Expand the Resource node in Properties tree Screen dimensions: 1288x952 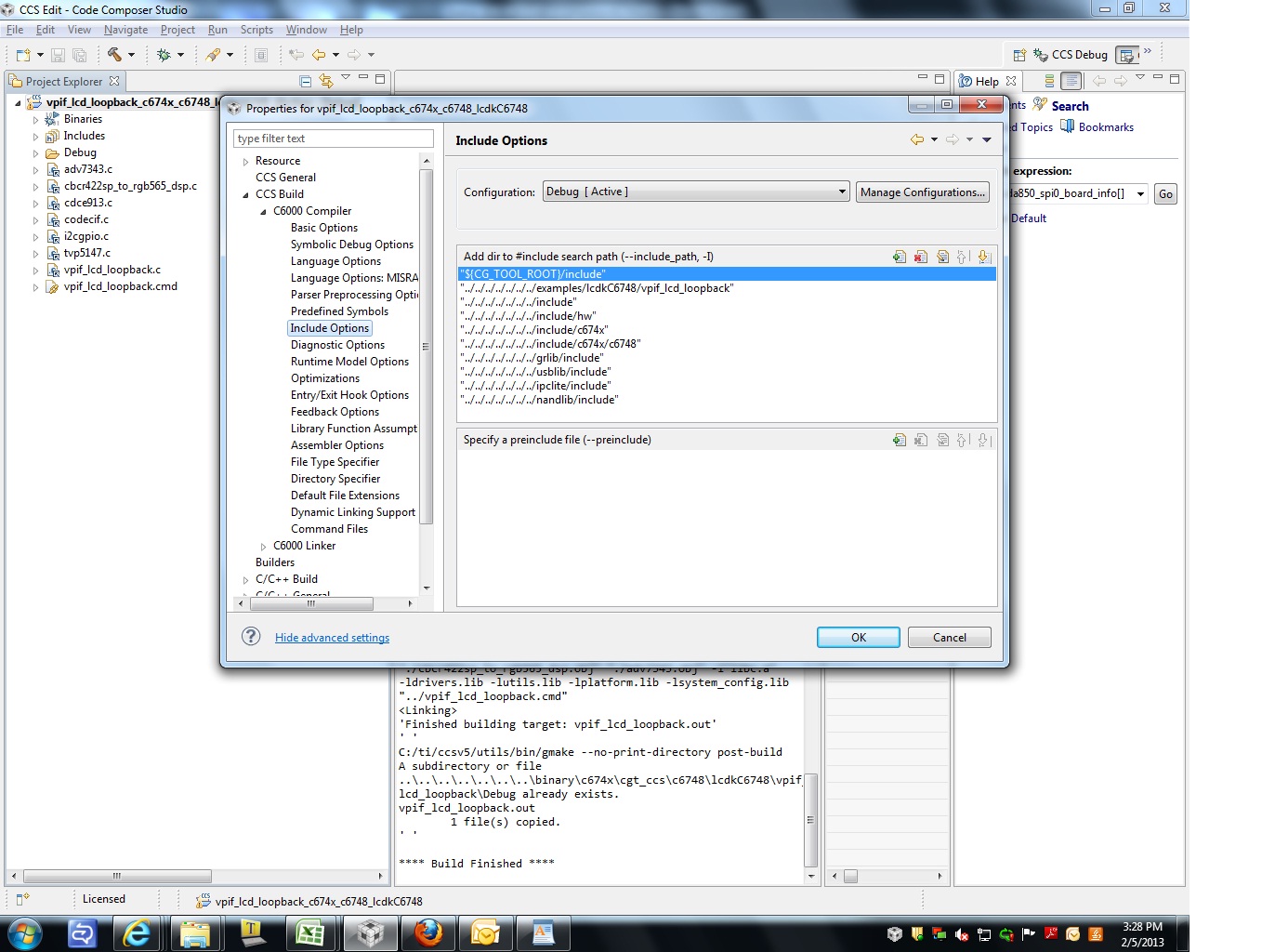tap(246, 162)
